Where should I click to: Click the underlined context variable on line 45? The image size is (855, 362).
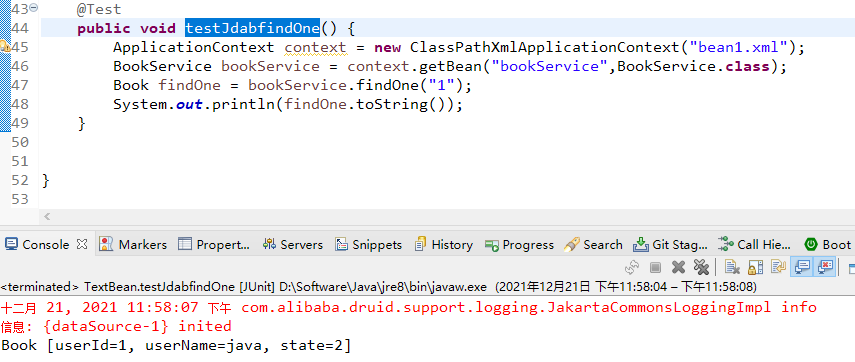tap(315, 47)
